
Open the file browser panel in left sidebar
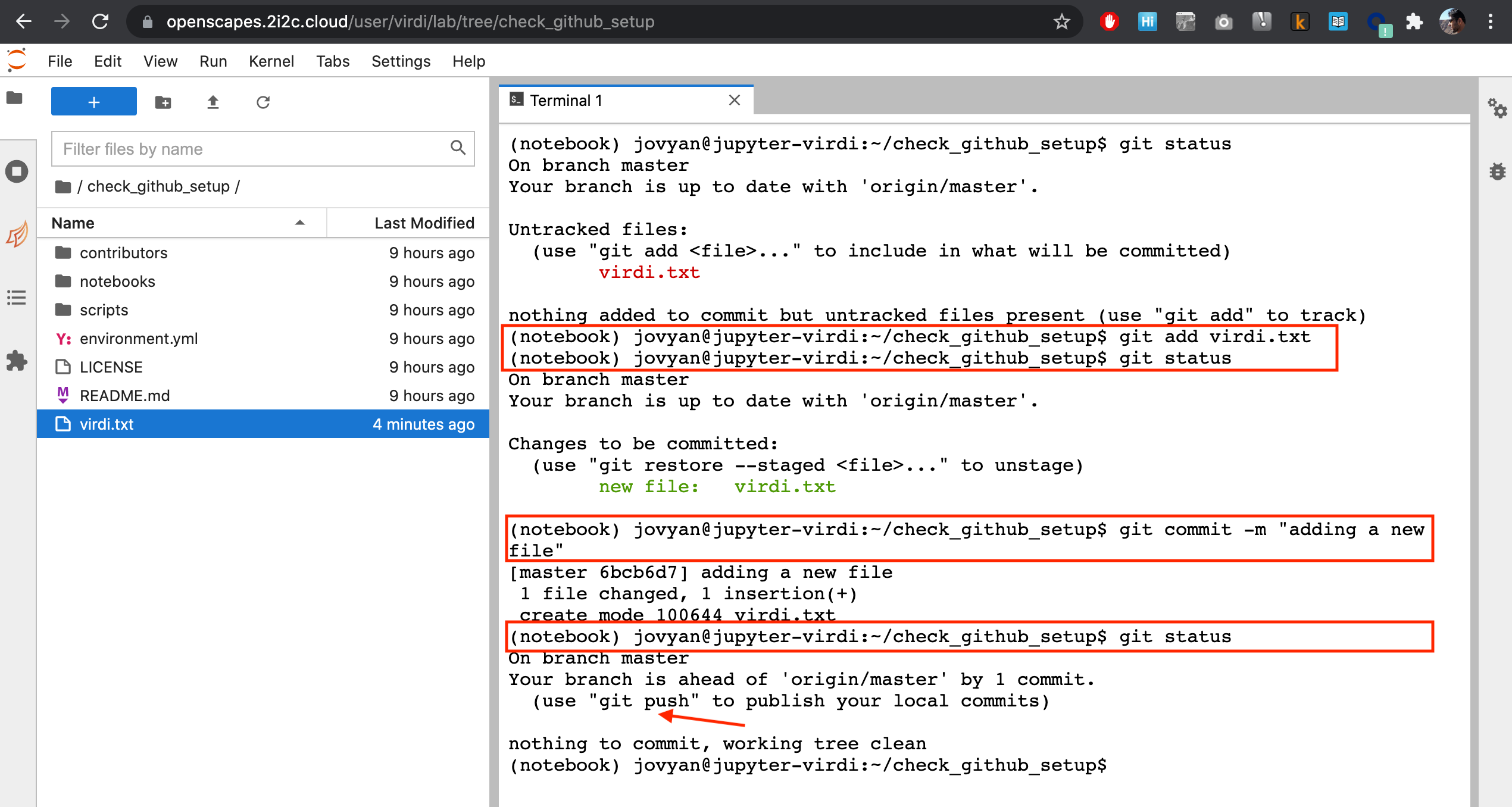(x=15, y=99)
